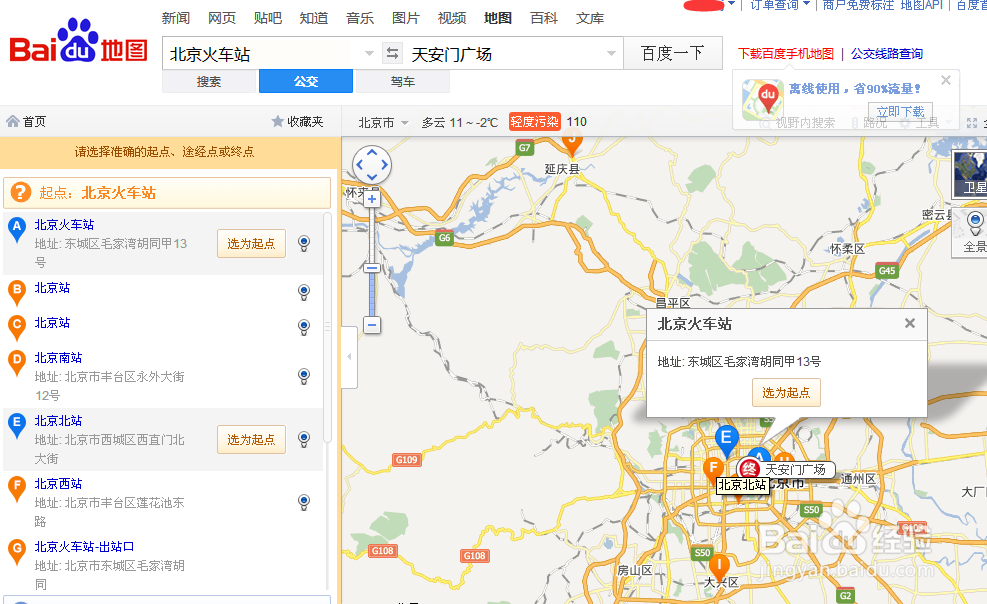Image resolution: width=987 pixels, height=604 pixels.
Task: Swap start and destination fields
Action: point(392,53)
